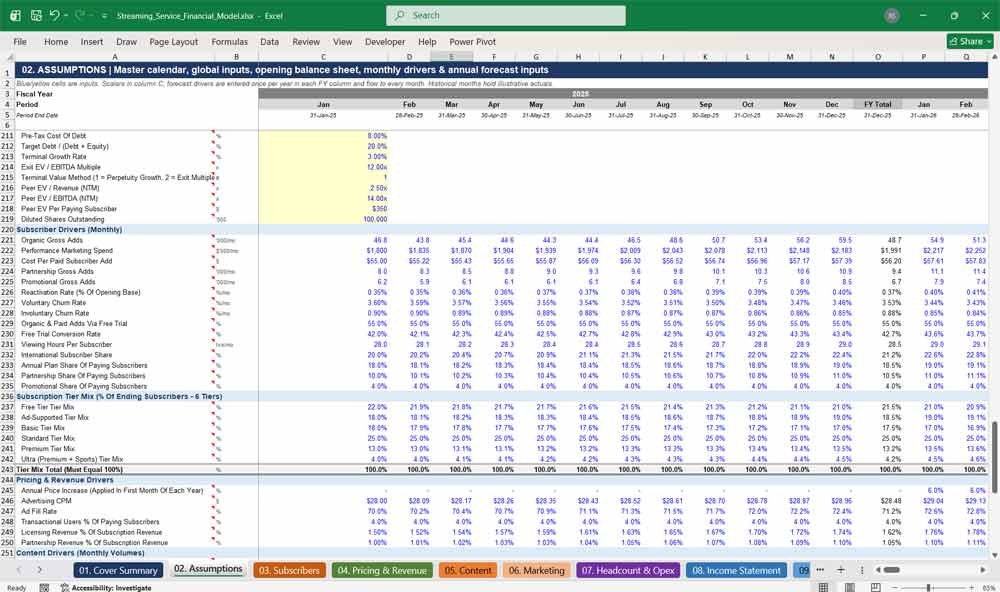1000x592 pixels.
Task: Click the 63% zoom level button
Action: point(988,588)
